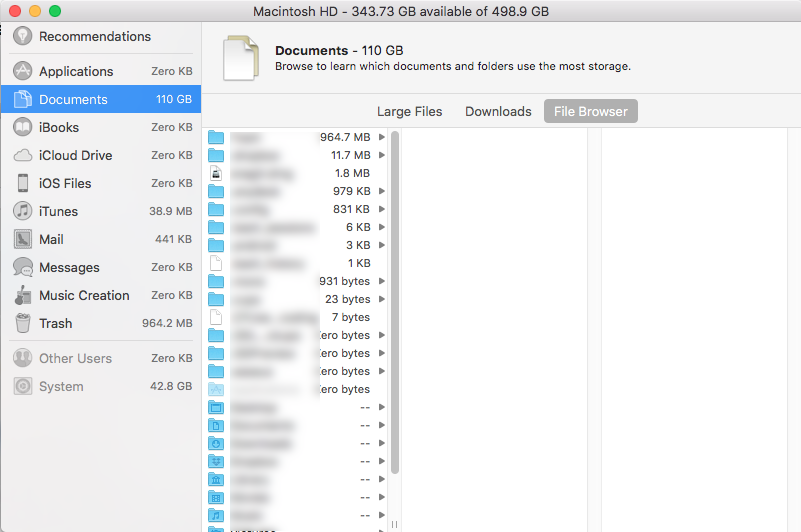Select the File Browser tab
Screen dimensions: 801x532
pyautogui.click(x=591, y=111)
